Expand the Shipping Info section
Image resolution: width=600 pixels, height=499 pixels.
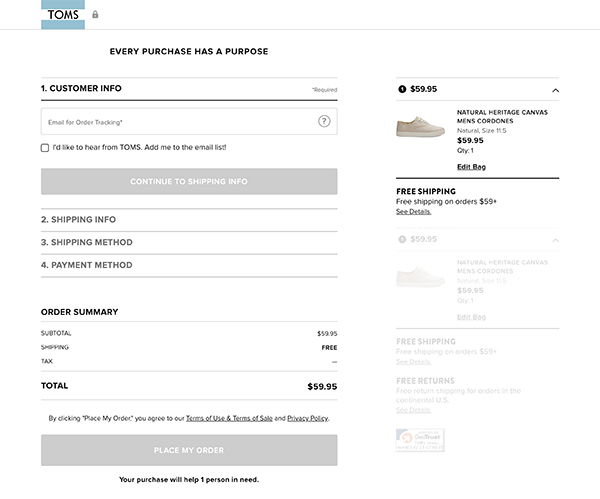(78, 219)
